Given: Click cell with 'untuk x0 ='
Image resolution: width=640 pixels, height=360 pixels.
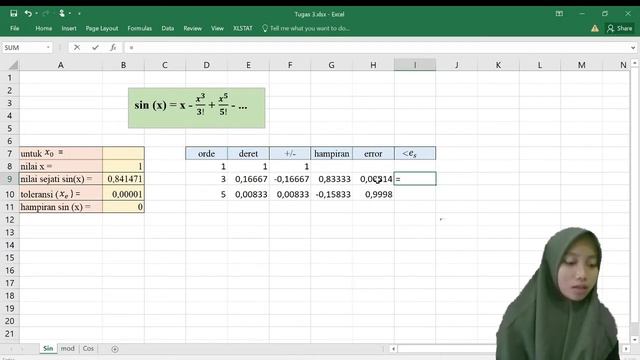Looking at the screenshot, I should pos(60,153).
